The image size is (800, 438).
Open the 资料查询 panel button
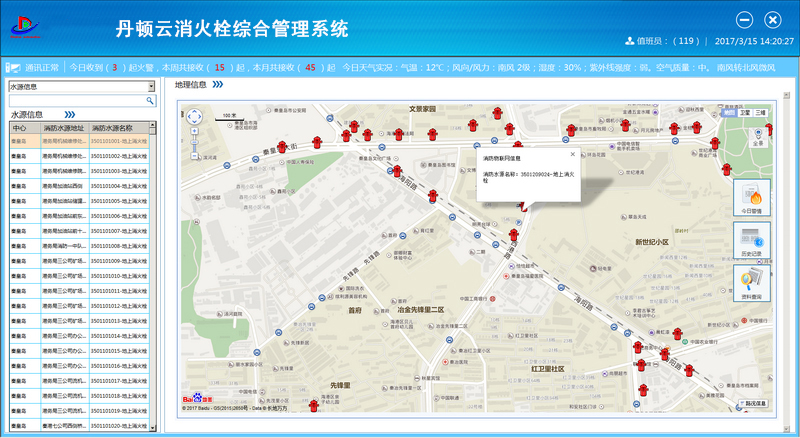coord(752,283)
